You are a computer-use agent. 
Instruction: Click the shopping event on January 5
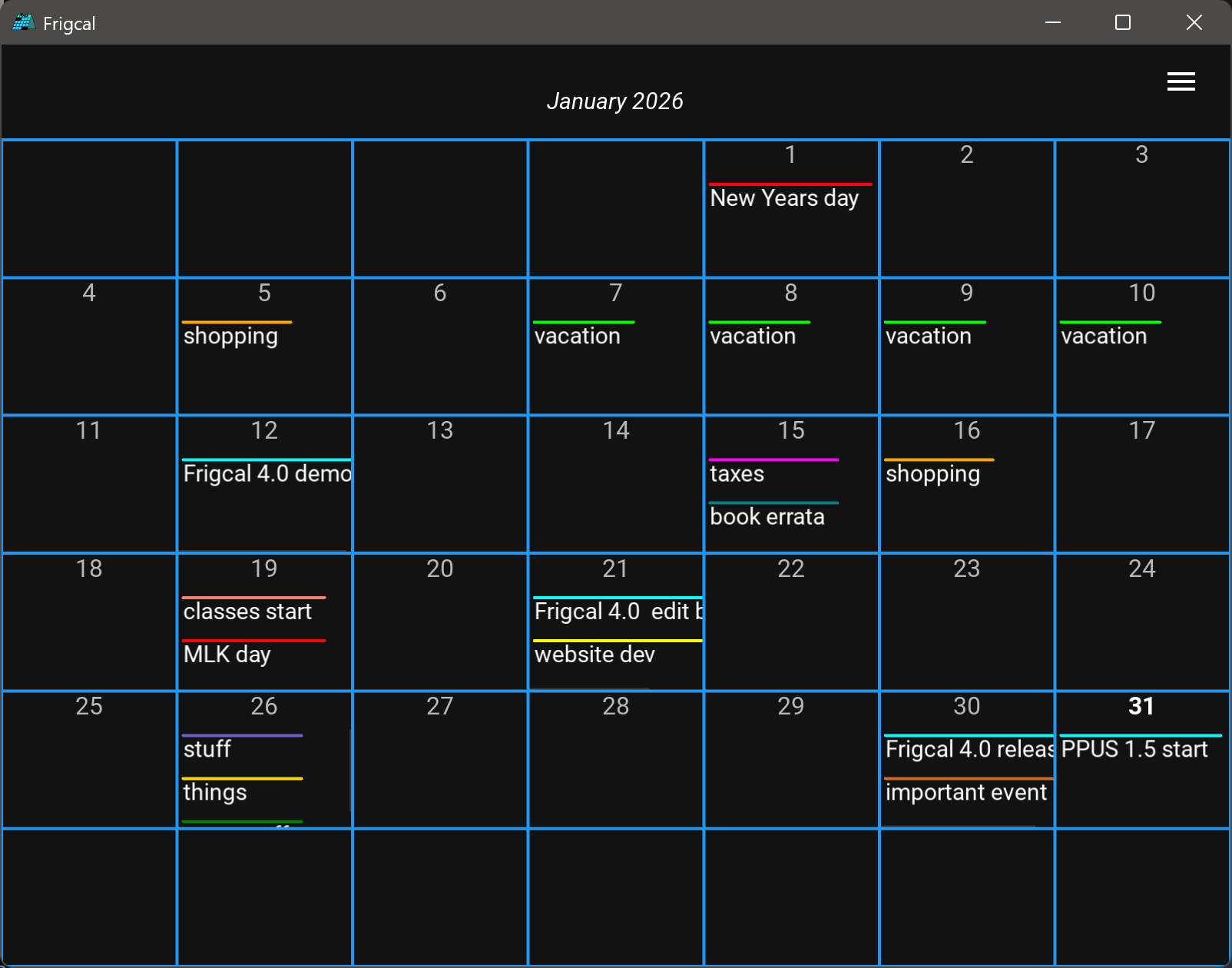click(x=230, y=336)
